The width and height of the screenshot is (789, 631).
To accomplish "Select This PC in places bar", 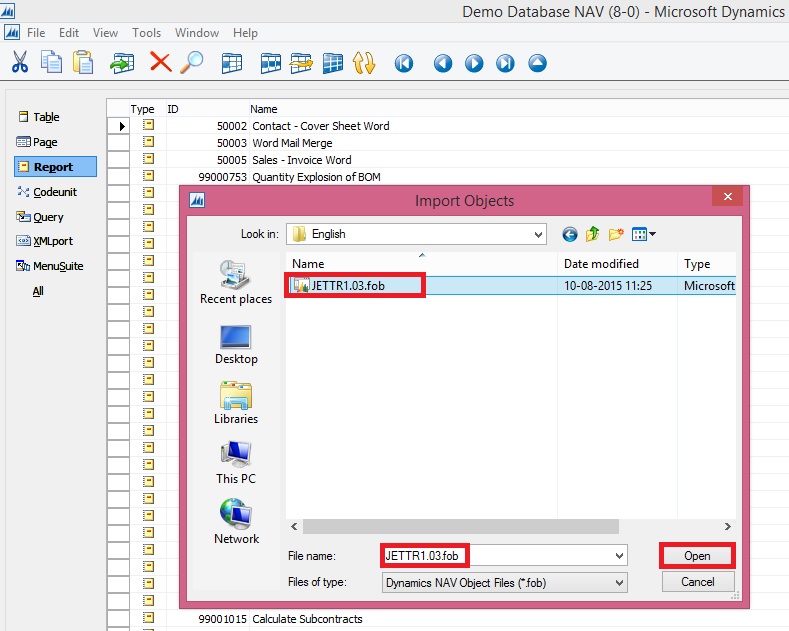I will click(x=236, y=463).
